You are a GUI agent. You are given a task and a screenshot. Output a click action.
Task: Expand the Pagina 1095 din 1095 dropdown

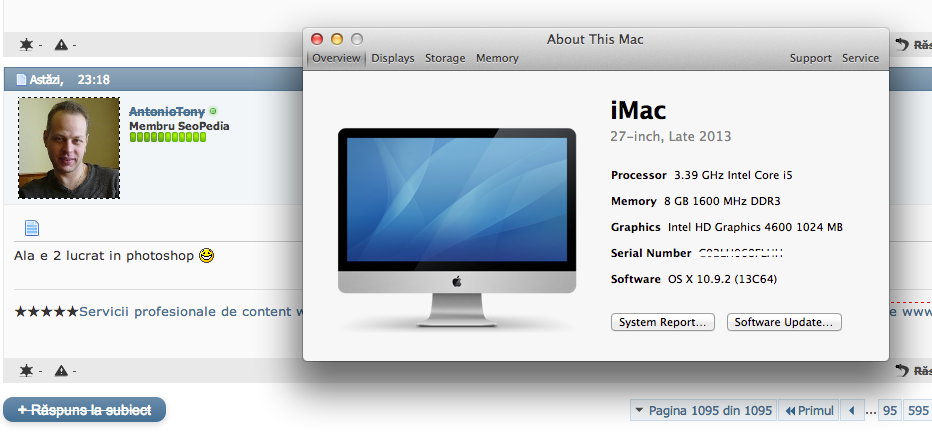pos(703,410)
